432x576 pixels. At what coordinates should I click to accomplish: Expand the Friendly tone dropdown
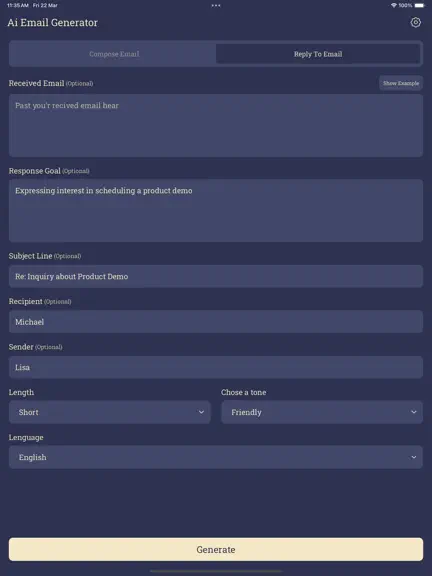322,412
